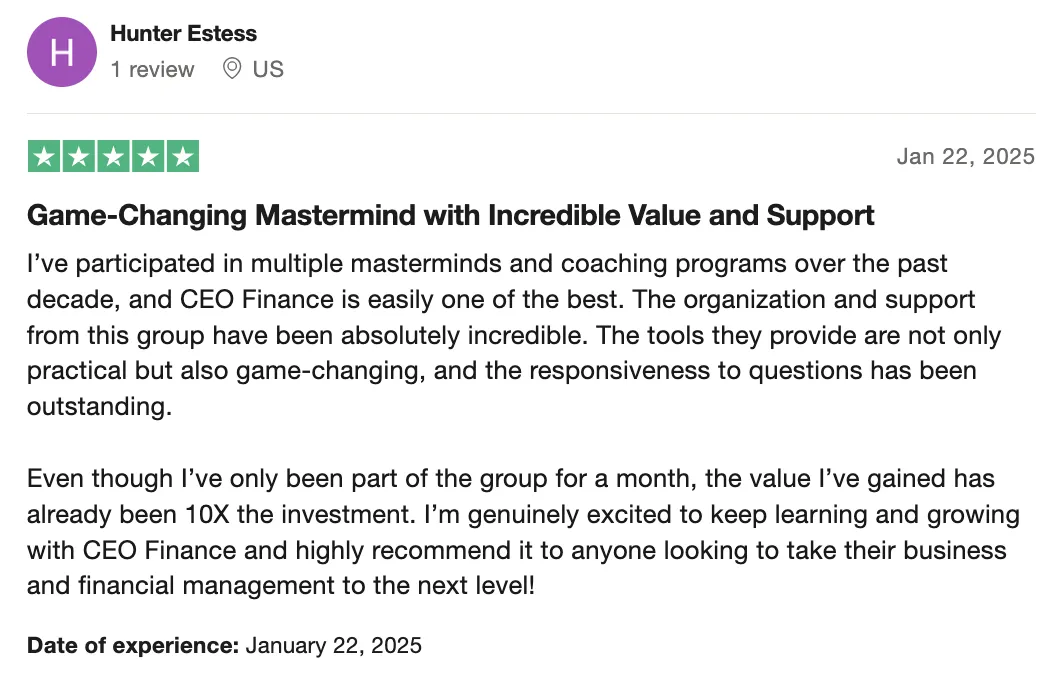The height and width of the screenshot is (680, 1062).
Task: Click the 'Date of experience' label
Action: (133, 645)
